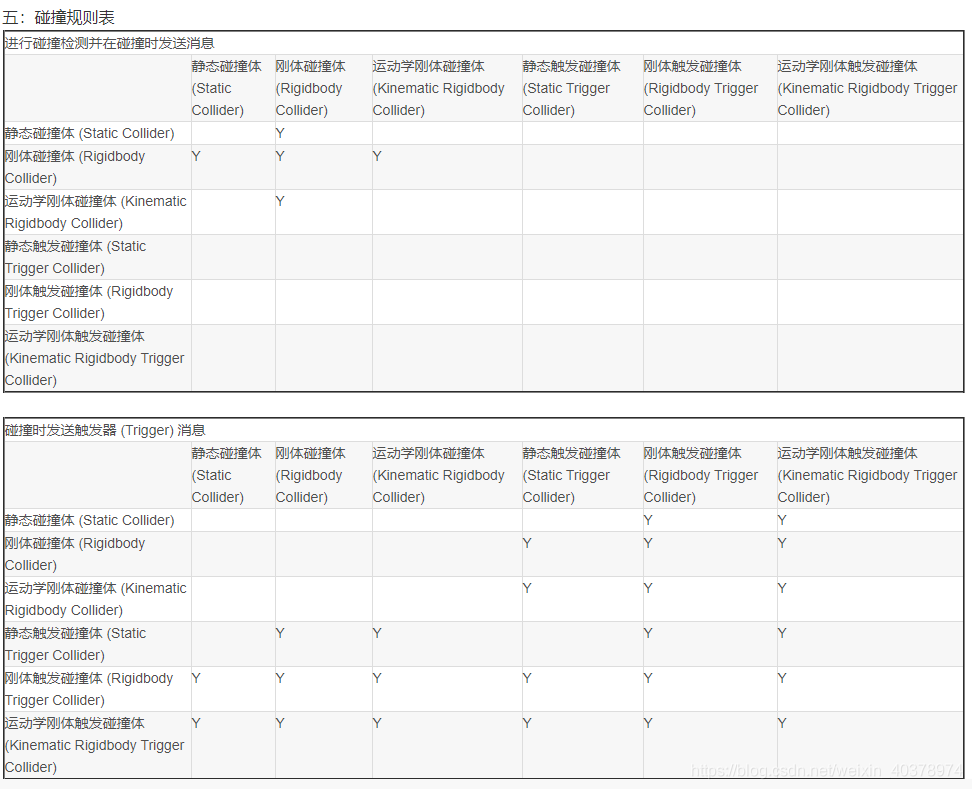Trigger table: Y at Static Collider row, Kinematic Rigidbody Trigger column
Viewport: 972px width, 789px height.
[x=782, y=520]
